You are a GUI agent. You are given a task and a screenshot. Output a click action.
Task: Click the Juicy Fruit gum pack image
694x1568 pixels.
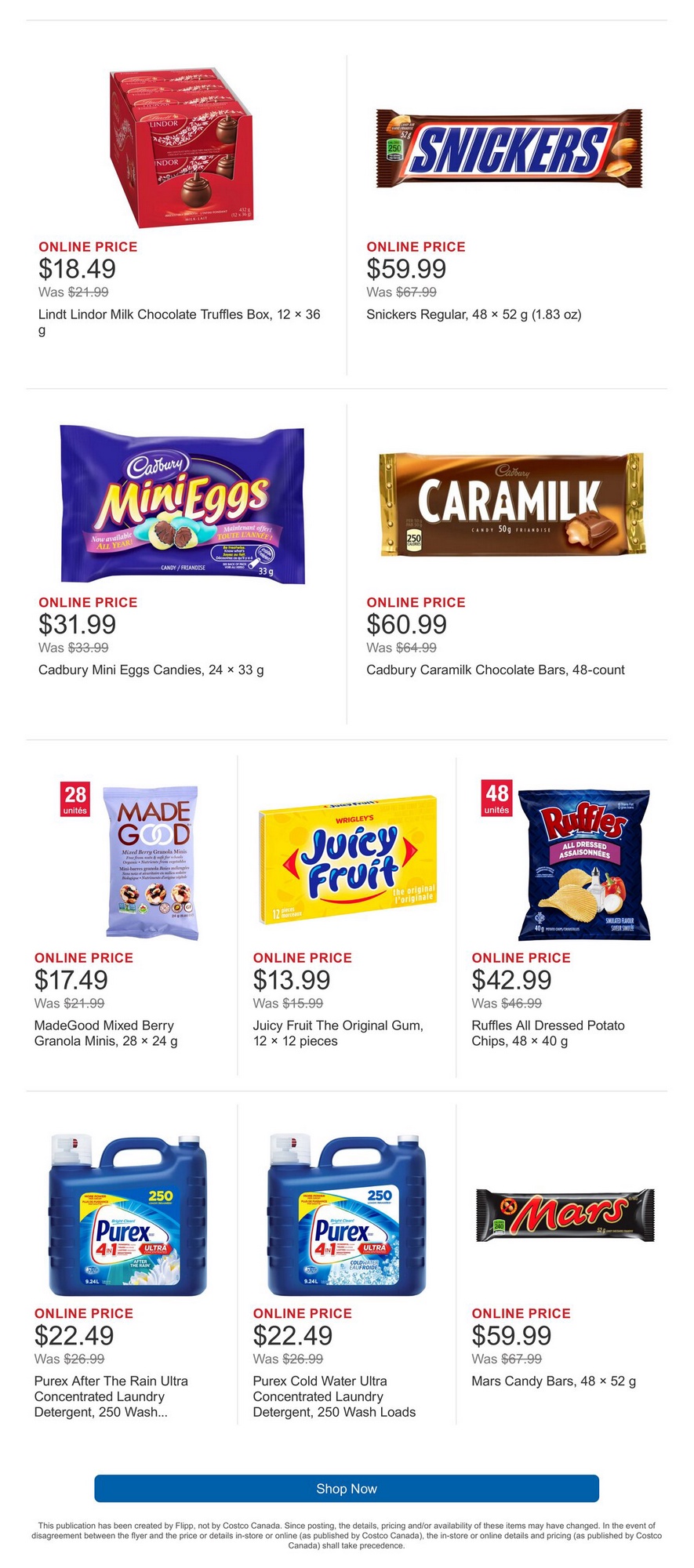point(347,861)
